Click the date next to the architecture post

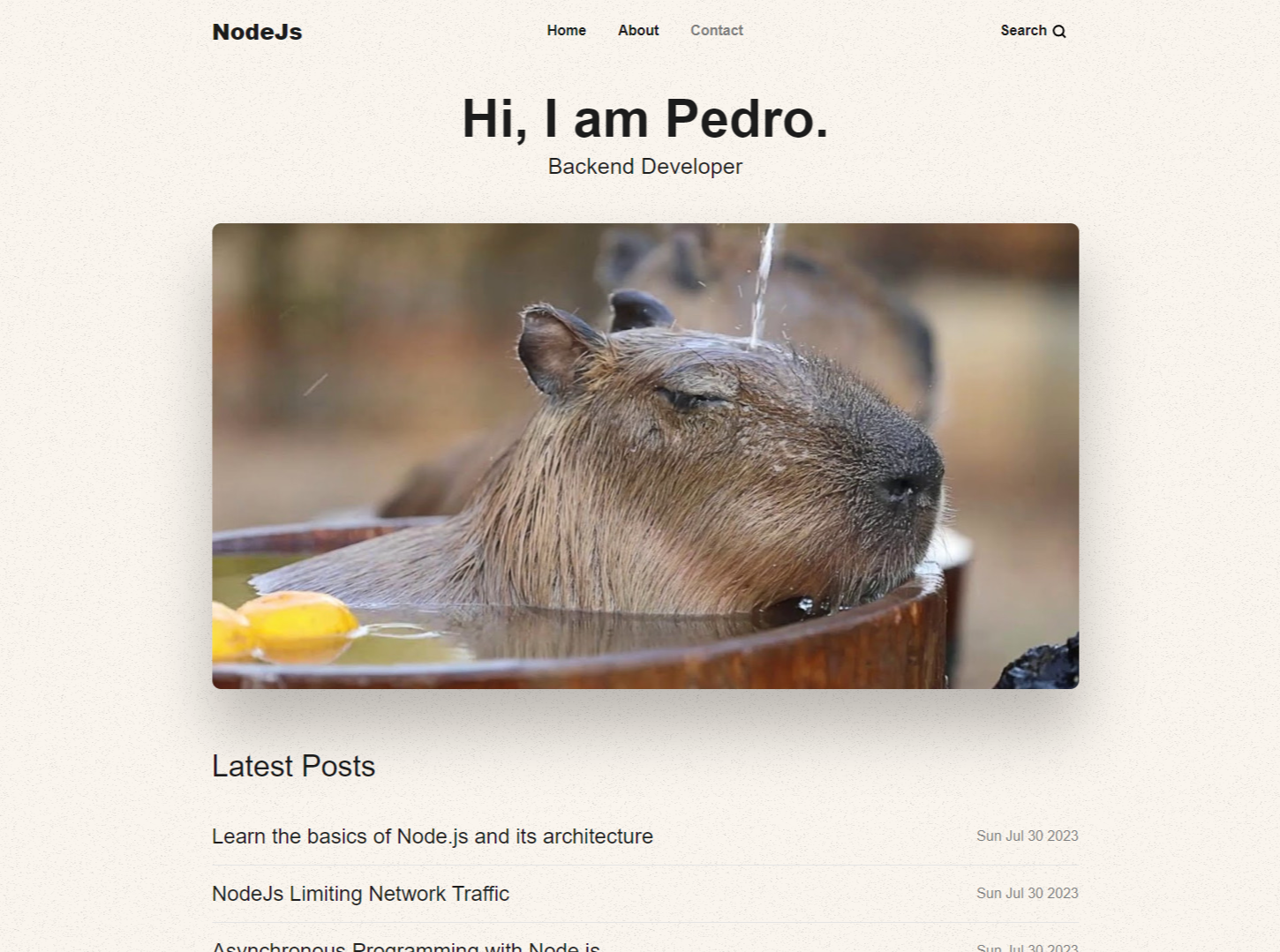[1027, 836]
